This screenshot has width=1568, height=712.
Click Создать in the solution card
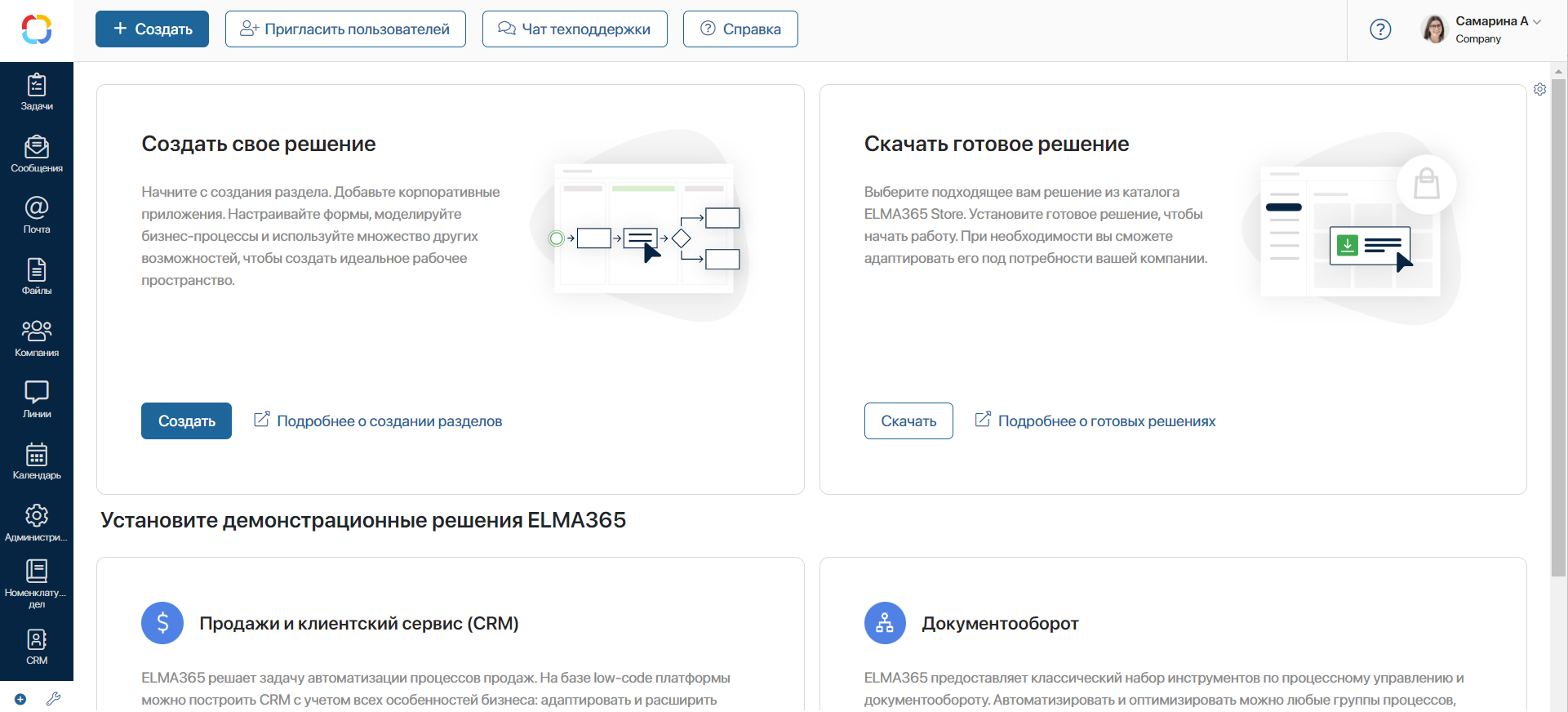coord(186,421)
